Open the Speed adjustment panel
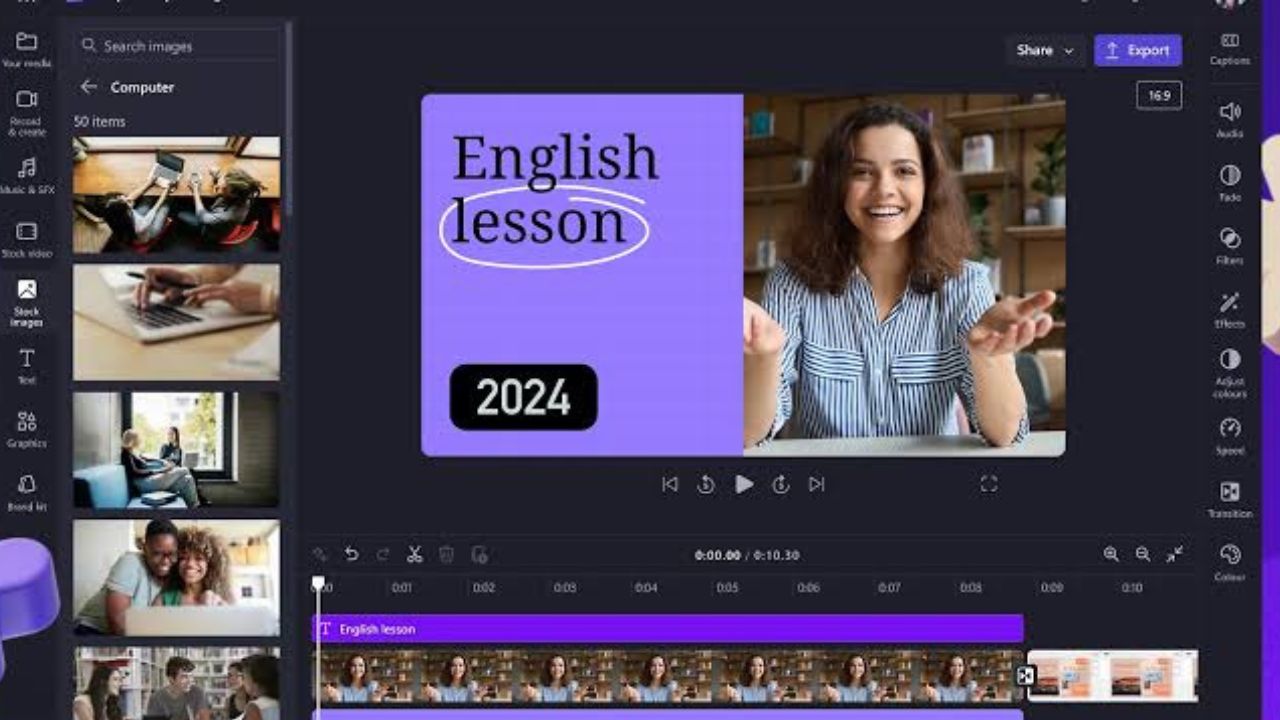The image size is (1280, 720). [1229, 435]
